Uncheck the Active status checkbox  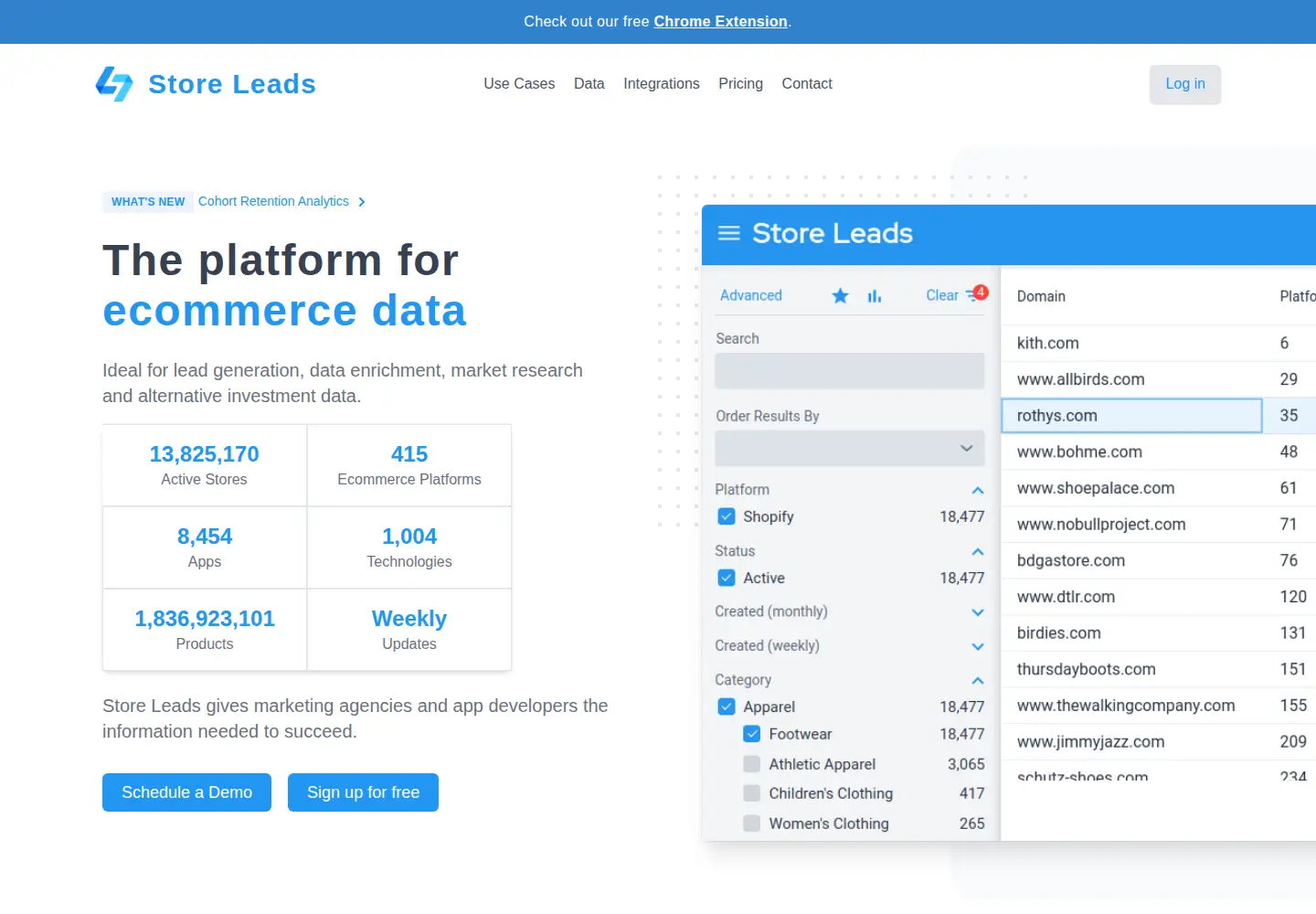pos(727,578)
